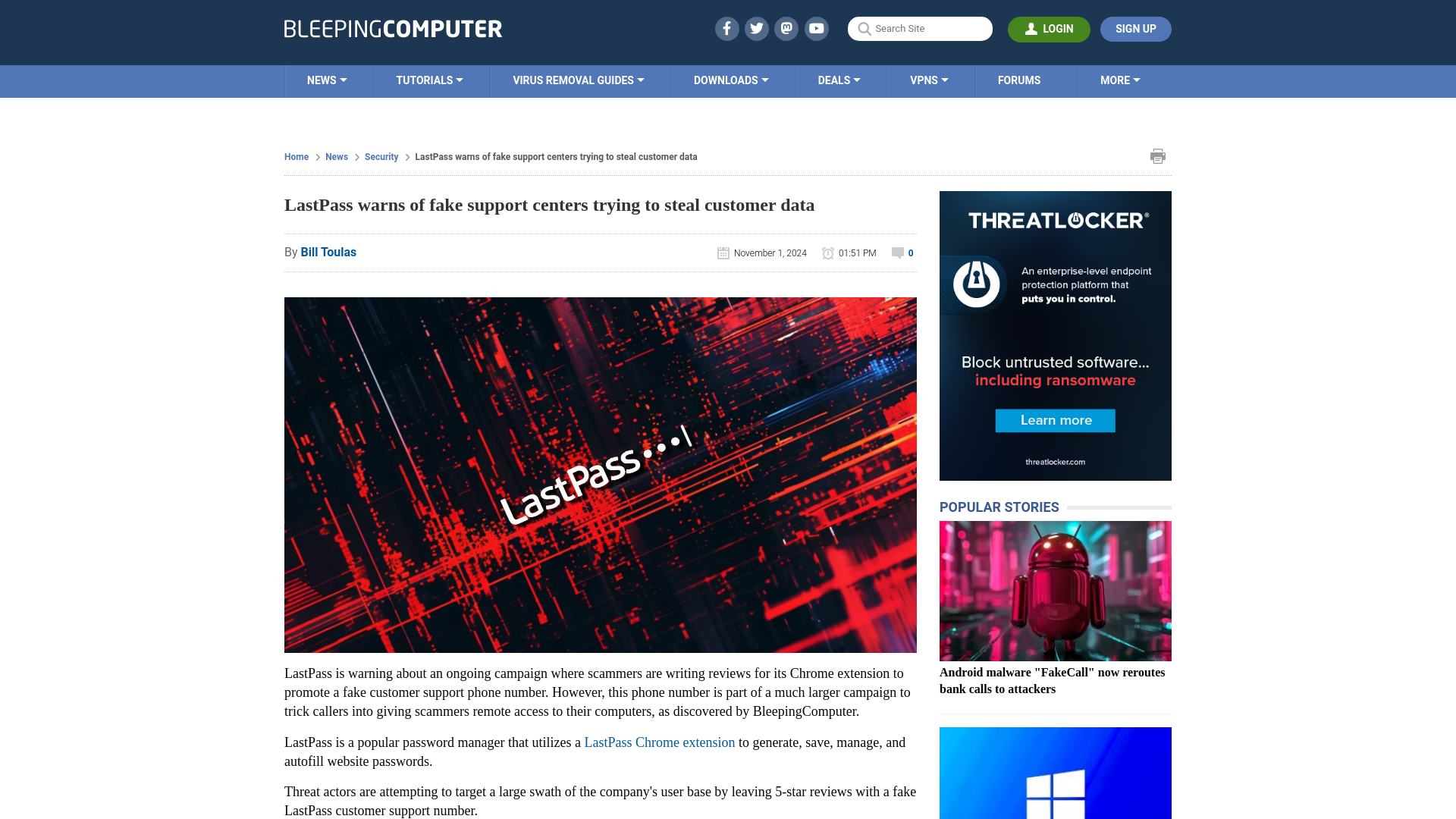Click the calendar date icon near article timestamp

click(x=724, y=253)
